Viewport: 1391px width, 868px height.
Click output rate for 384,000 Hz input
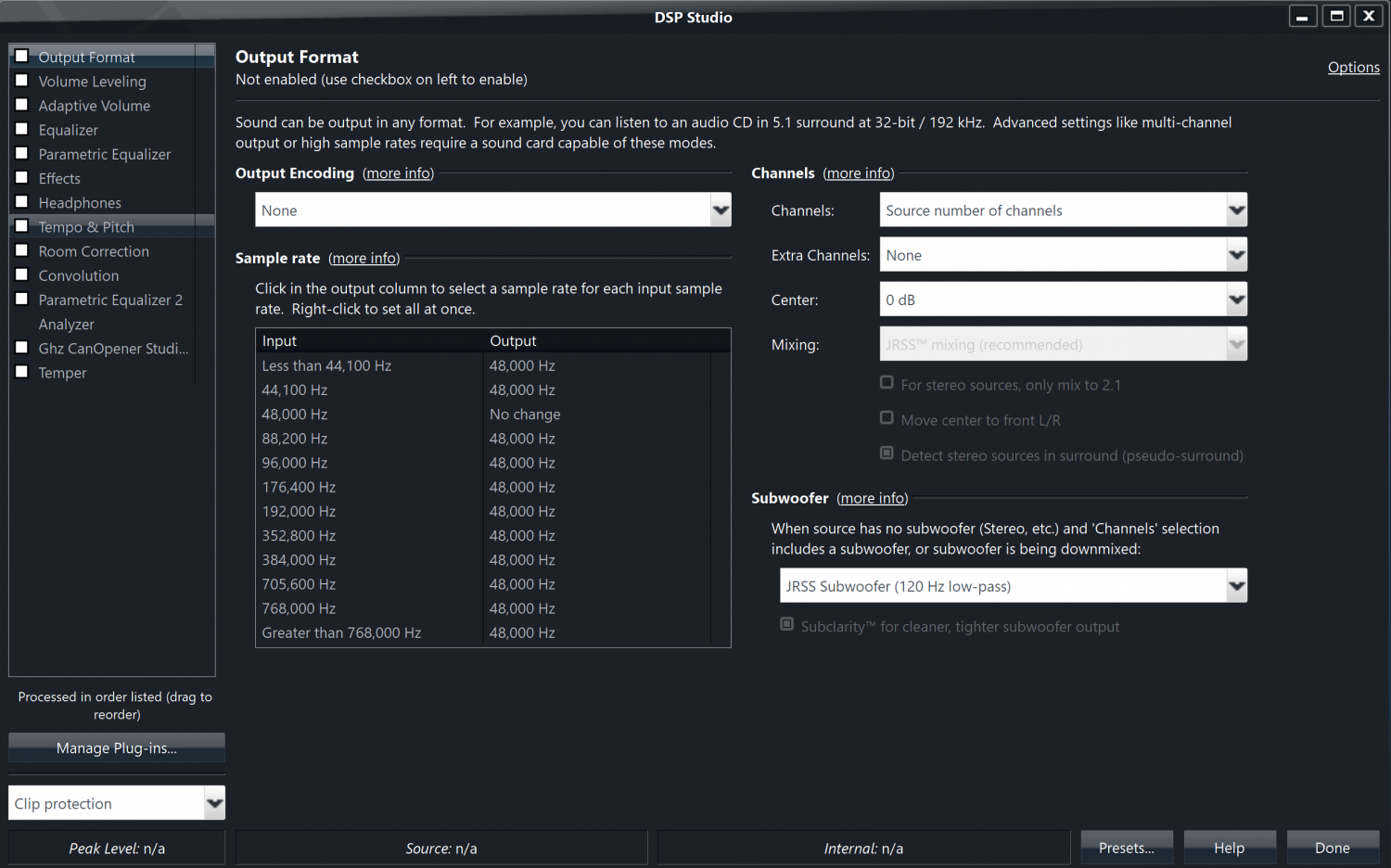click(x=522, y=560)
